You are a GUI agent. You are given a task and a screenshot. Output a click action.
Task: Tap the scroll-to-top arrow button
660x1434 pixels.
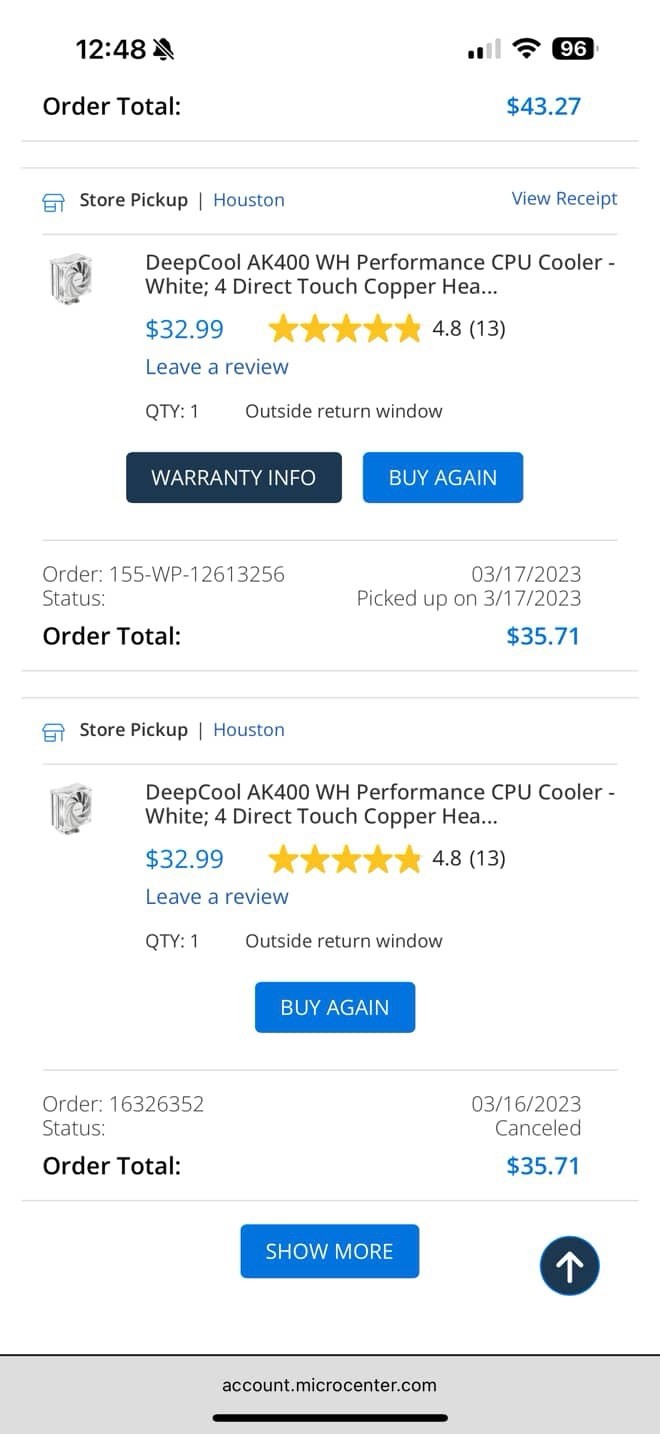(x=569, y=1266)
